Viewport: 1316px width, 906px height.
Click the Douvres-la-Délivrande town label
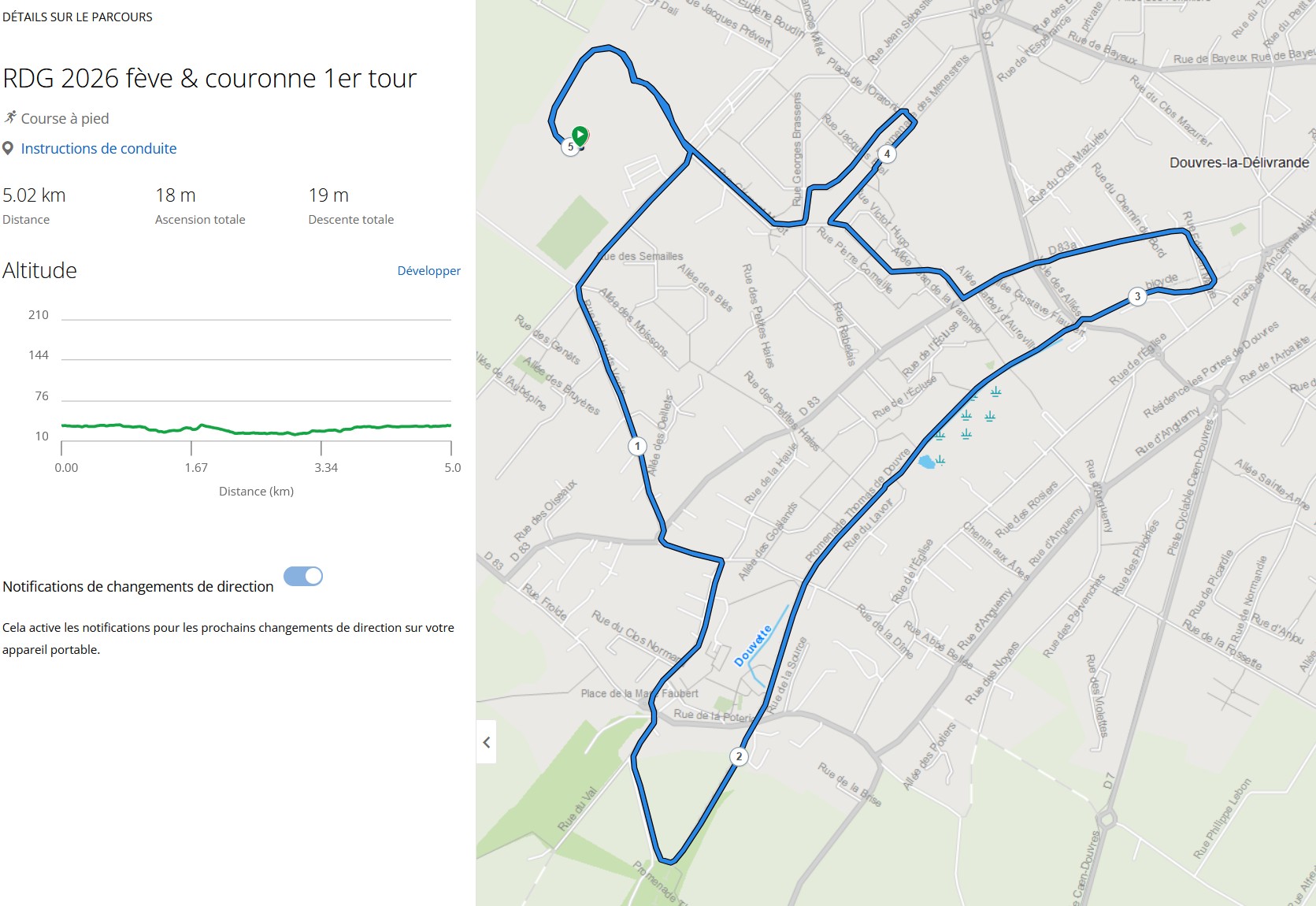(x=1239, y=163)
